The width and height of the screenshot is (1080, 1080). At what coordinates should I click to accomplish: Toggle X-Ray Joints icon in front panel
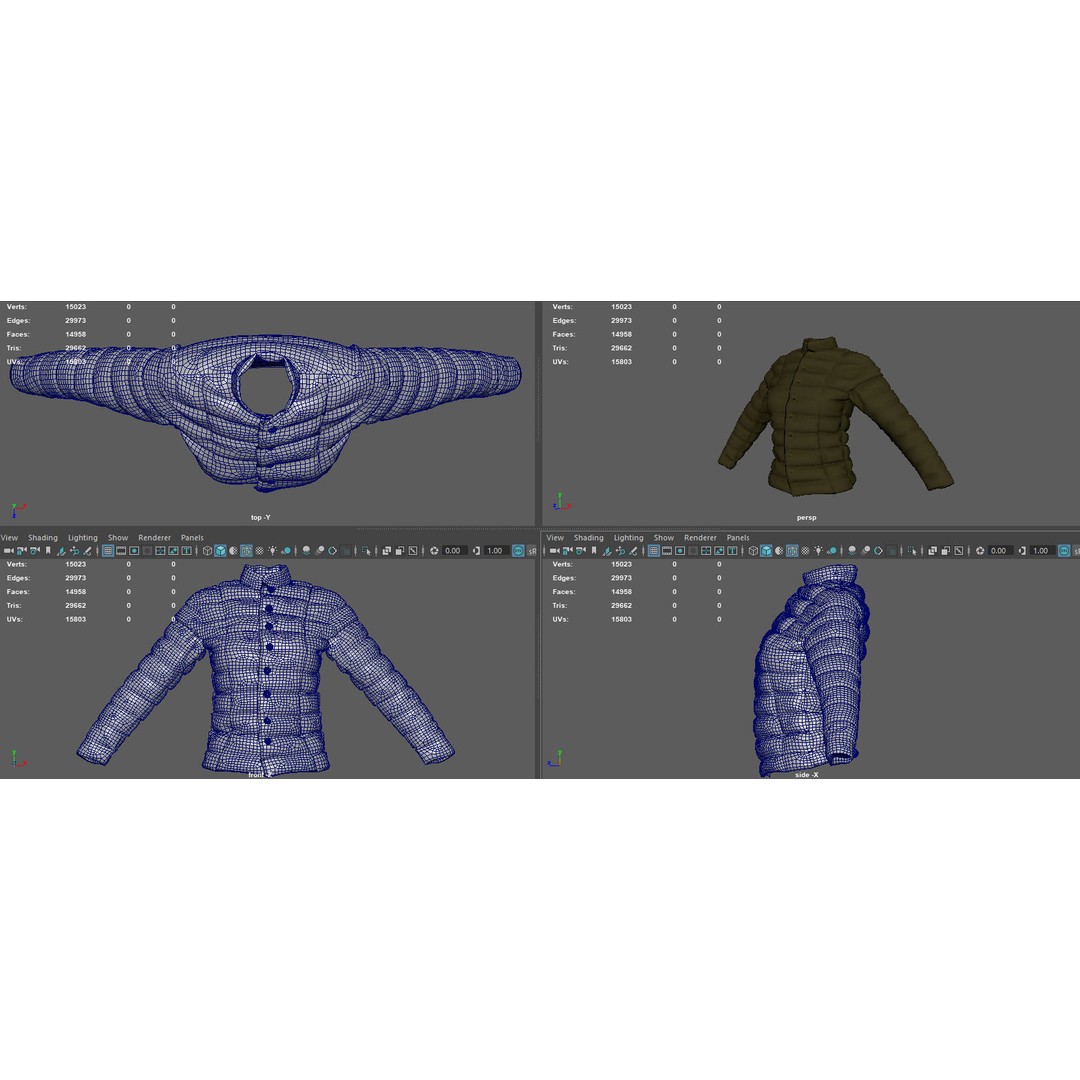(x=413, y=550)
